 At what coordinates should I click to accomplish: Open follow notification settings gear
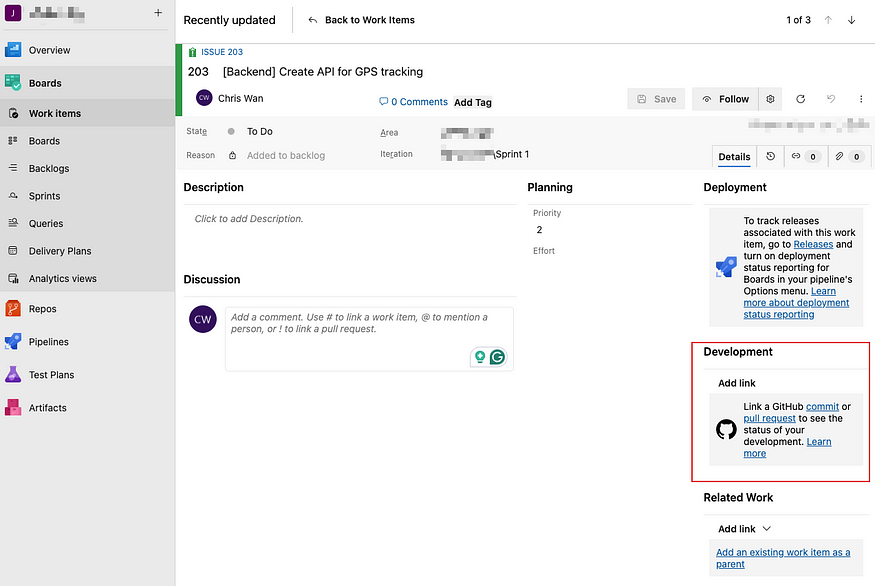pos(768,99)
